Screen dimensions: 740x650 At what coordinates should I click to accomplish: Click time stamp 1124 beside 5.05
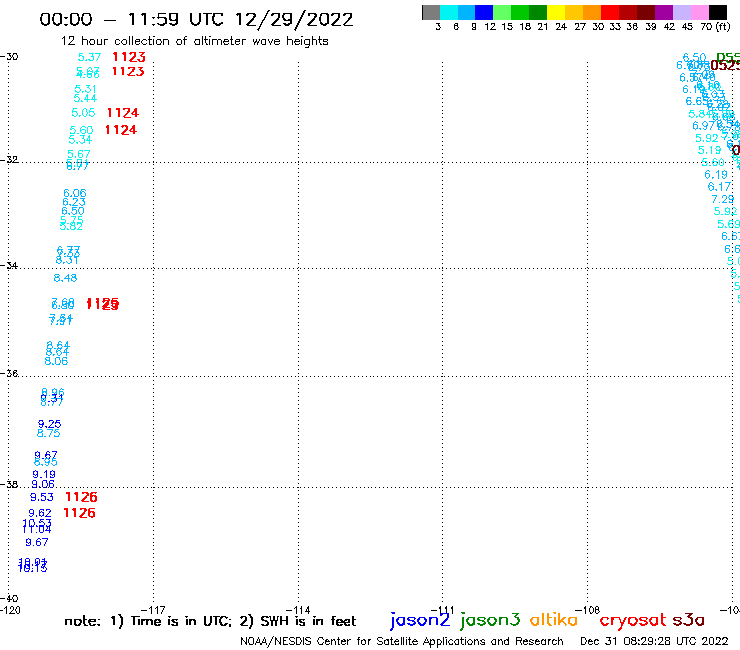pos(123,113)
